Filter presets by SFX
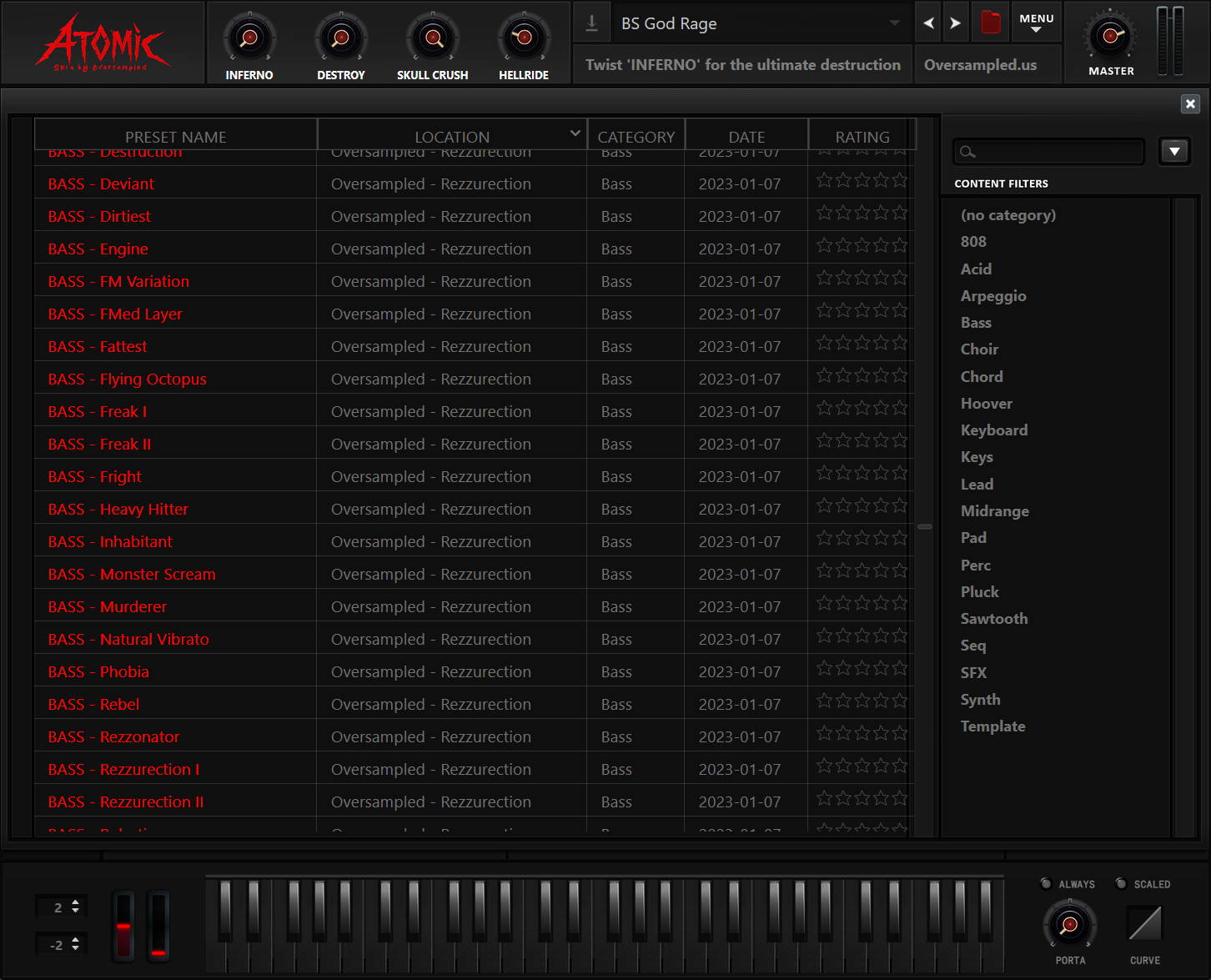1211x980 pixels. 973,672
